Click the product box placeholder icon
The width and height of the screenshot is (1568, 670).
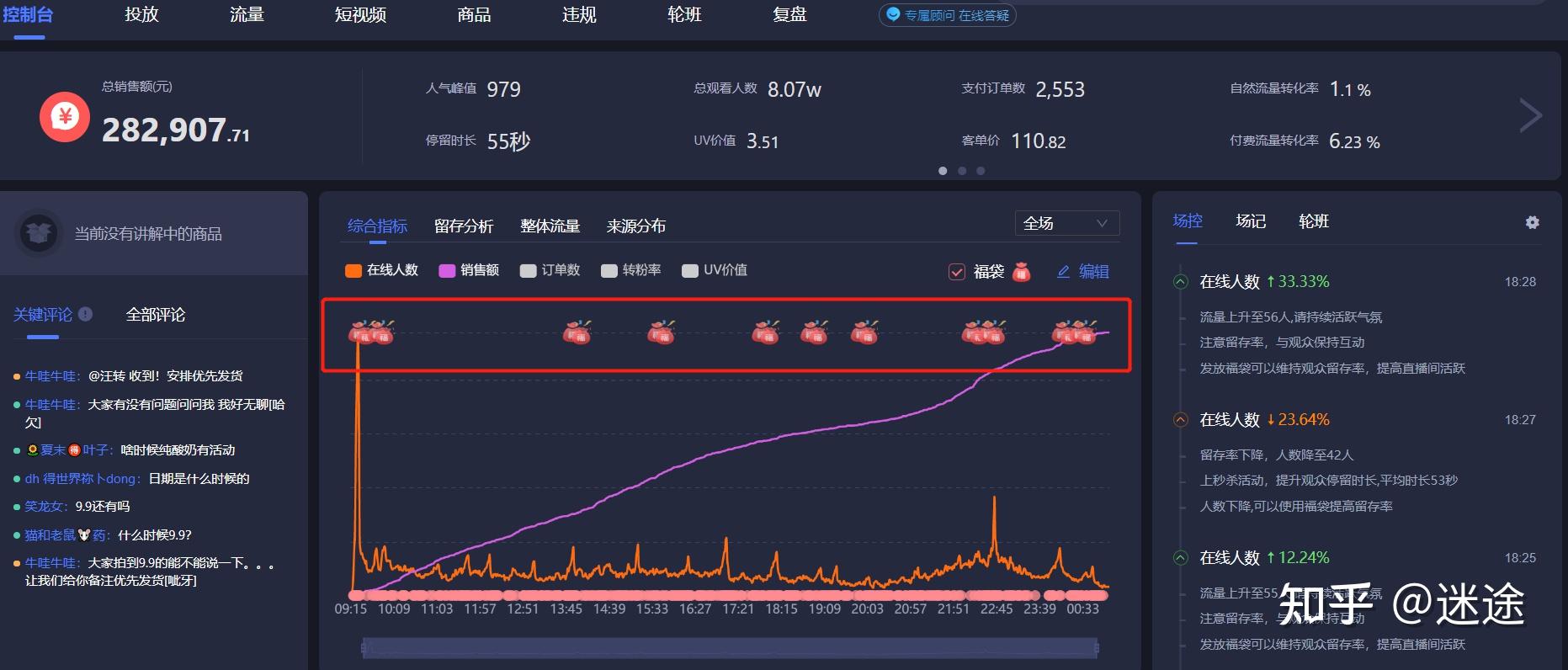39,233
